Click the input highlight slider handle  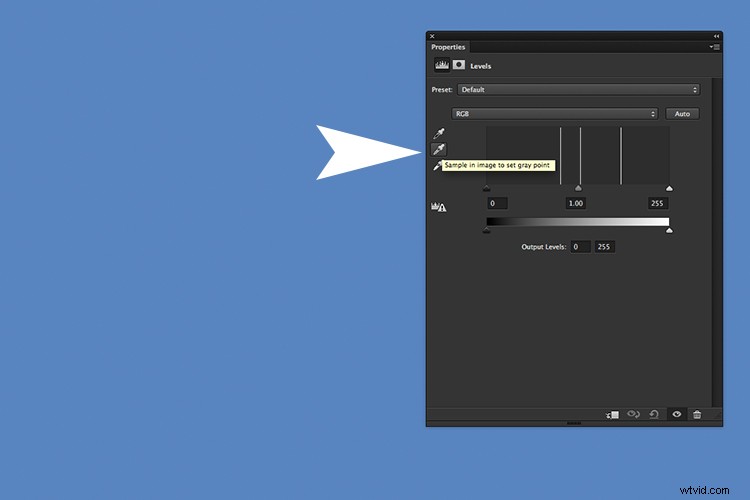tap(669, 189)
